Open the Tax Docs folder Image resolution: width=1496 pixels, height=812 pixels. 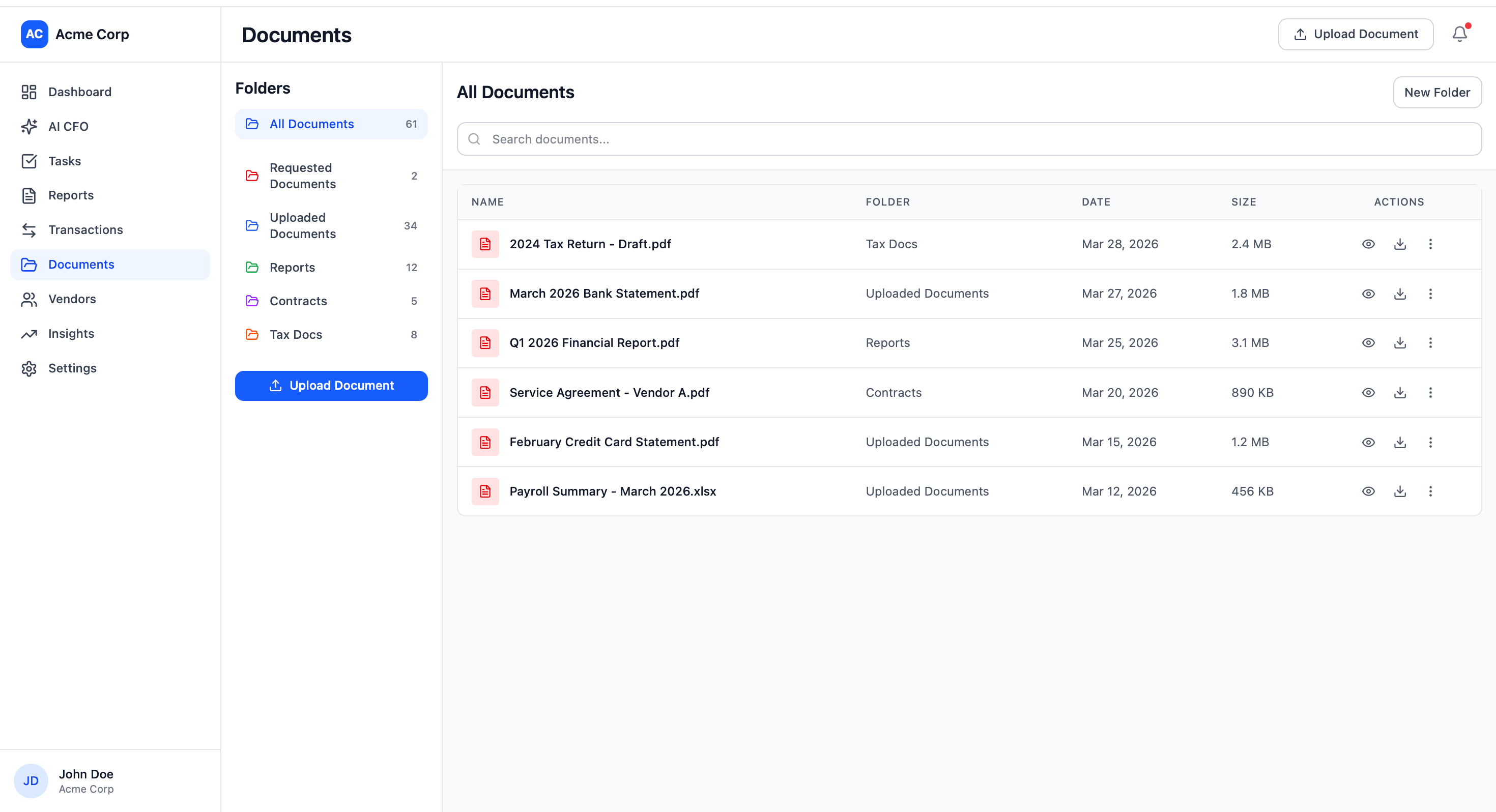pos(331,335)
